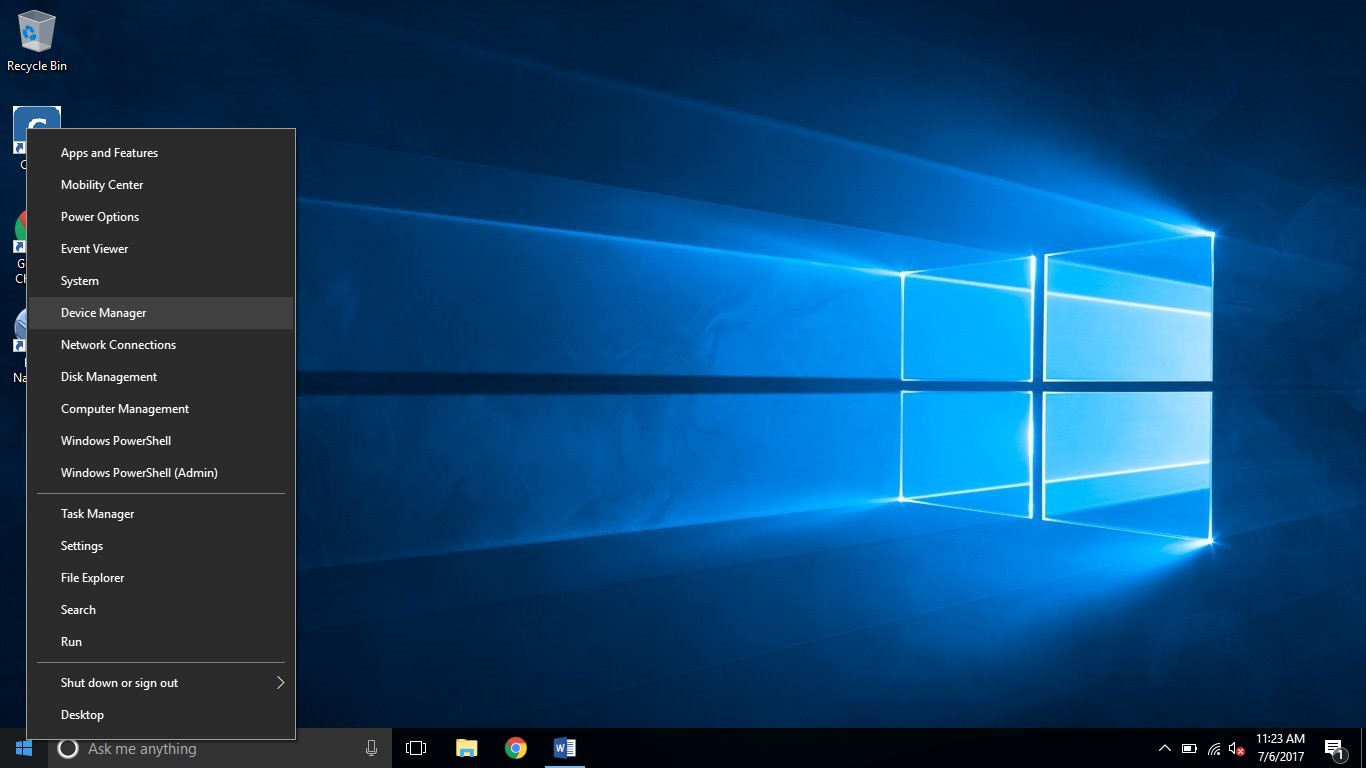Open the clock showing 11:23 AM
This screenshot has width=1366, height=768.
click(x=1280, y=748)
